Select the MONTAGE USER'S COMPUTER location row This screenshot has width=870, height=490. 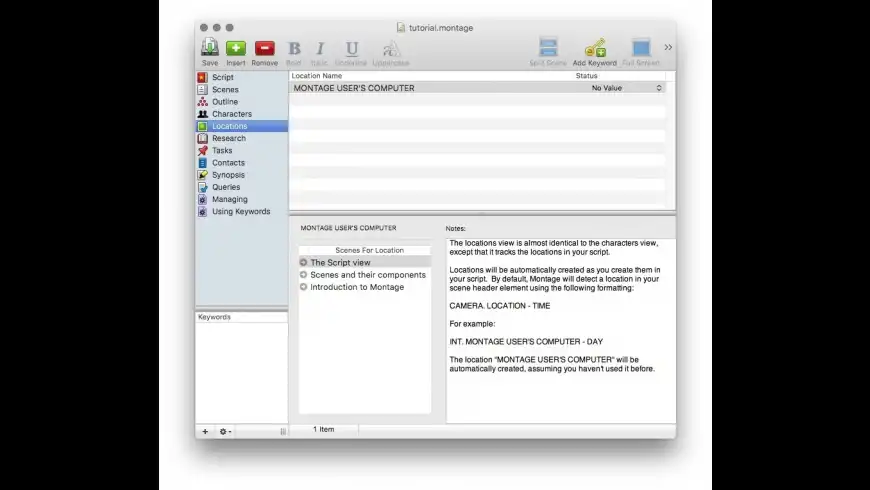point(477,88)
